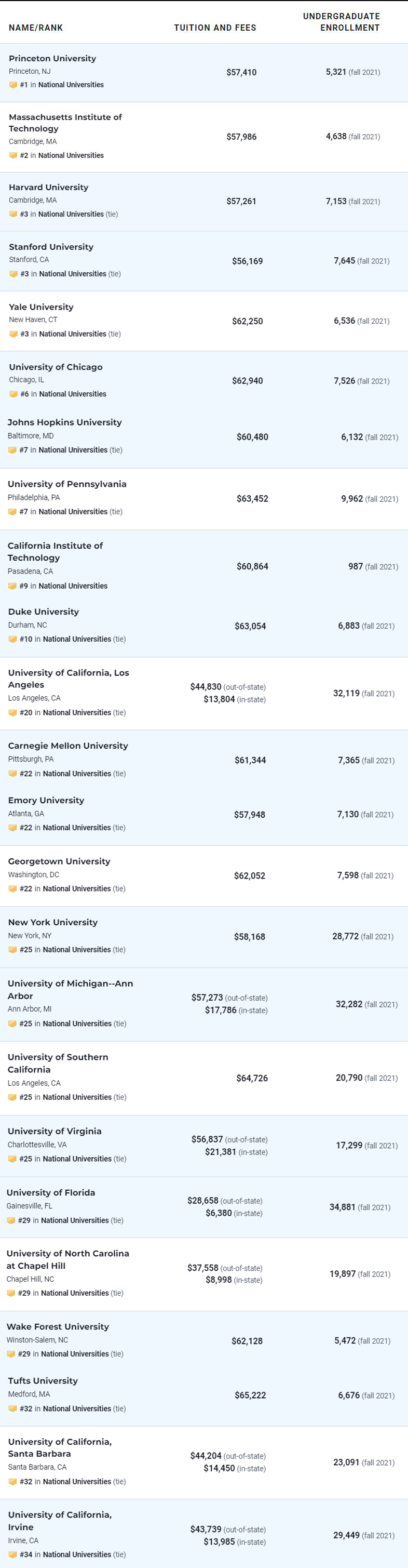
Task: Click the rank badge icon under University of Chicago
Action: (x=13, y=394)
